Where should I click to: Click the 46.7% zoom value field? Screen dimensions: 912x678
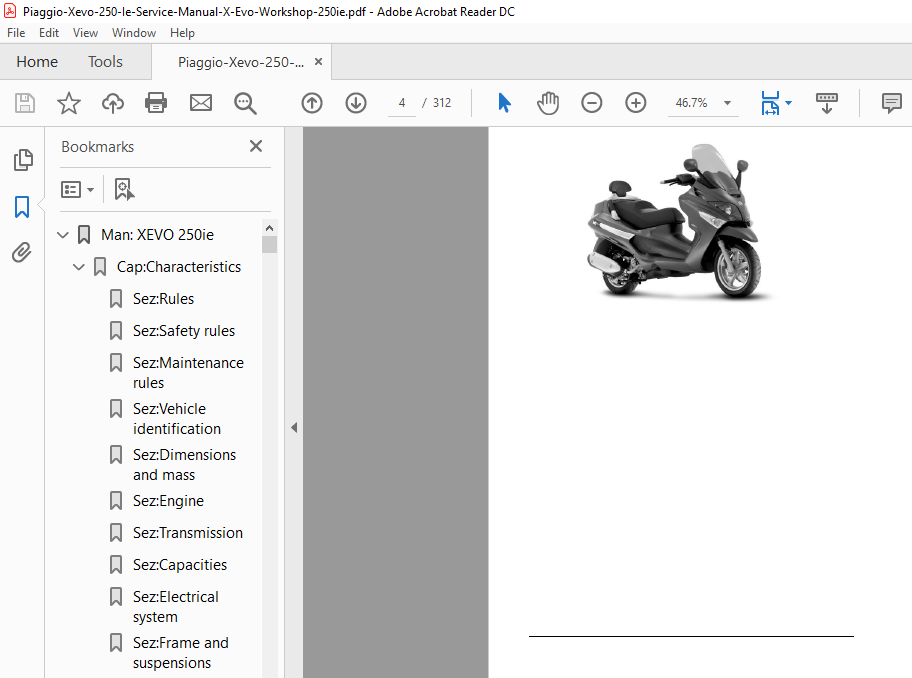tap(691, 103)
